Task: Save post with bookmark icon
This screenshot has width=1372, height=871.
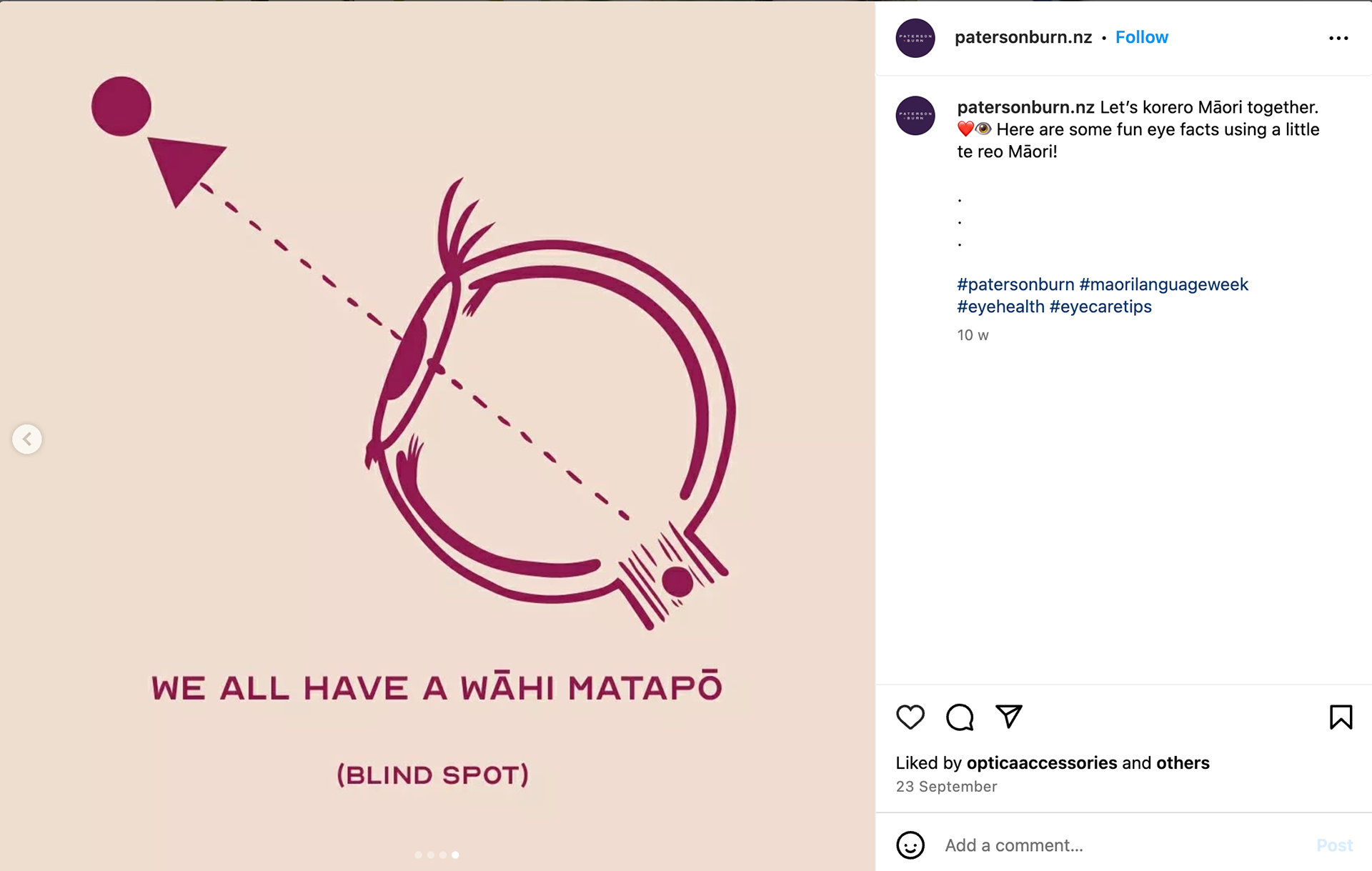Action: pos(1341,717)
